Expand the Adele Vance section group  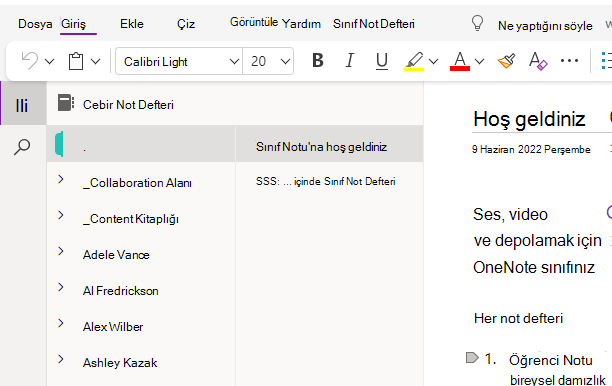[x=61, y=251]
